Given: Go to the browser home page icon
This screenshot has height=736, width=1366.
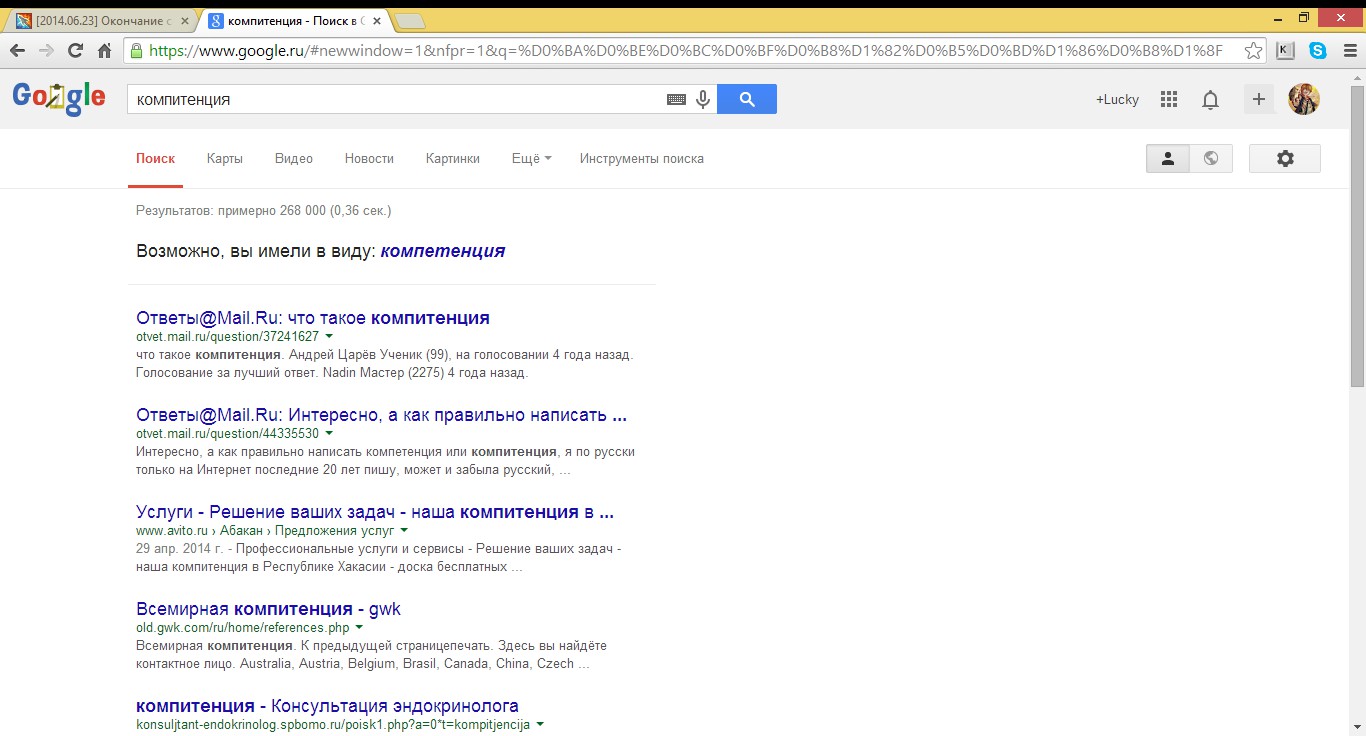Looking at the screenshot, I should point(104,50).
